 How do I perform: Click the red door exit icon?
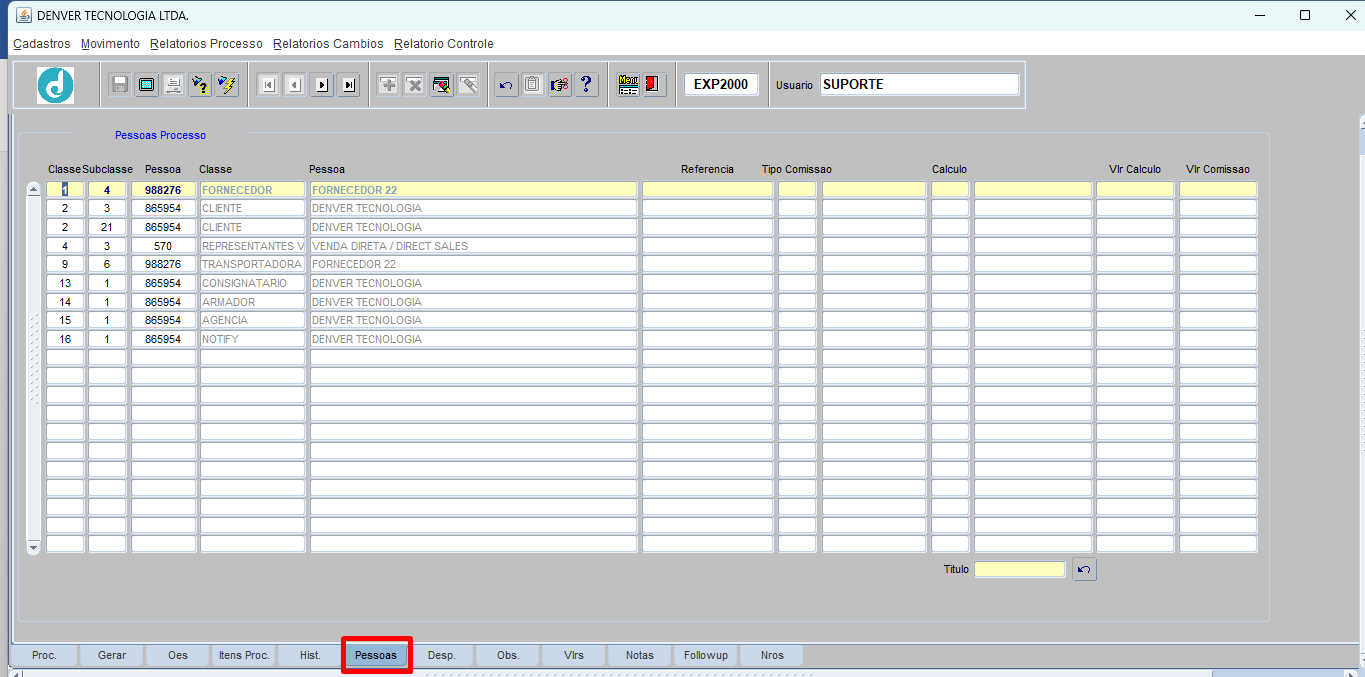655,85
